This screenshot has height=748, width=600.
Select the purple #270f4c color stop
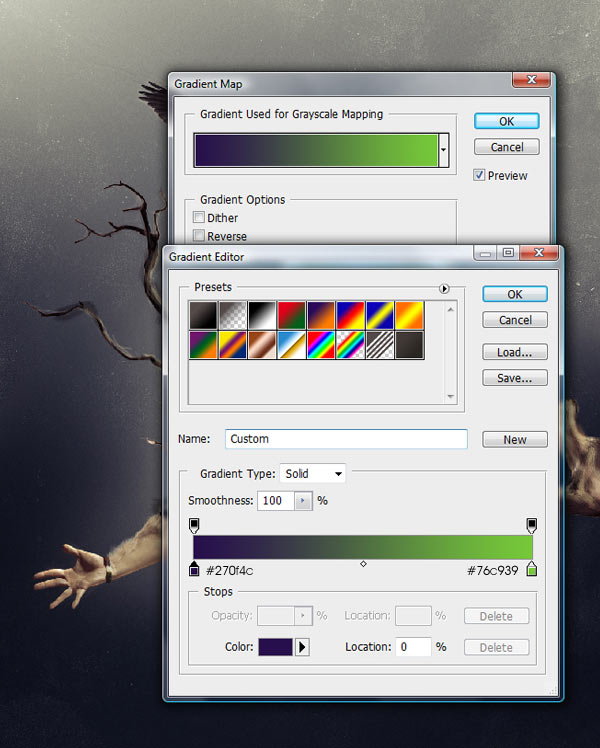tap(194, 569)
